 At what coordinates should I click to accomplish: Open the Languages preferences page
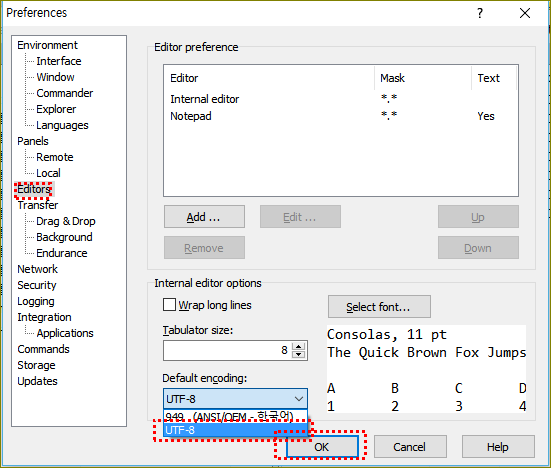point(62,125)
